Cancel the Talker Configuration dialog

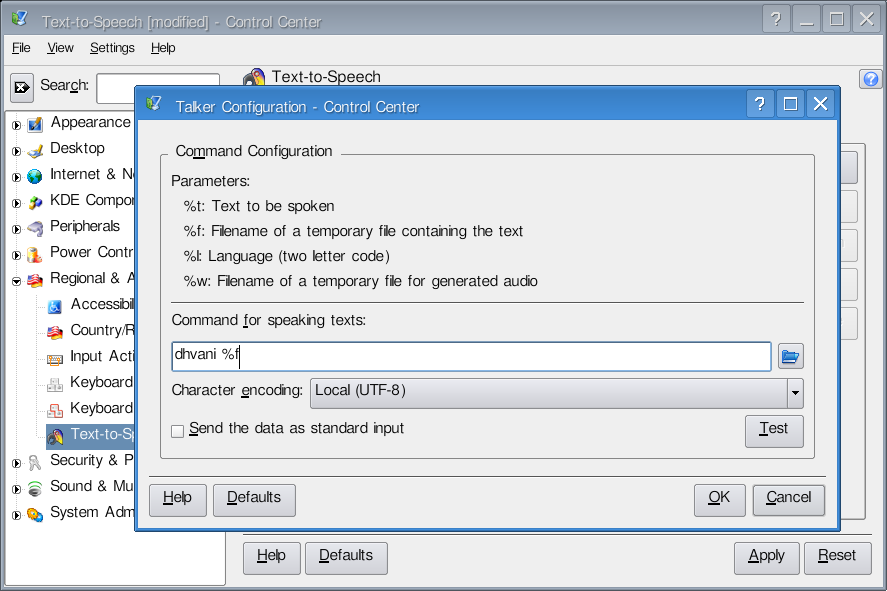pos(789,500)
